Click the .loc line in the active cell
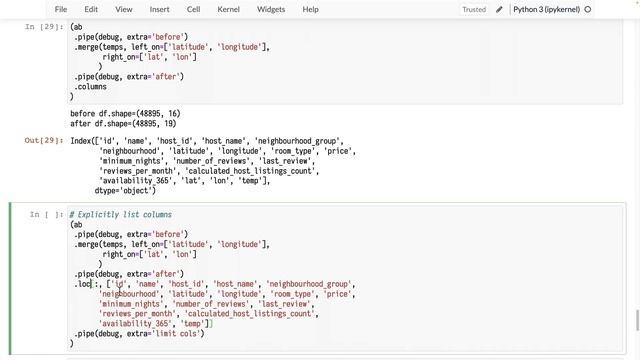The image size is (640, 360). (x=214, y=284)
